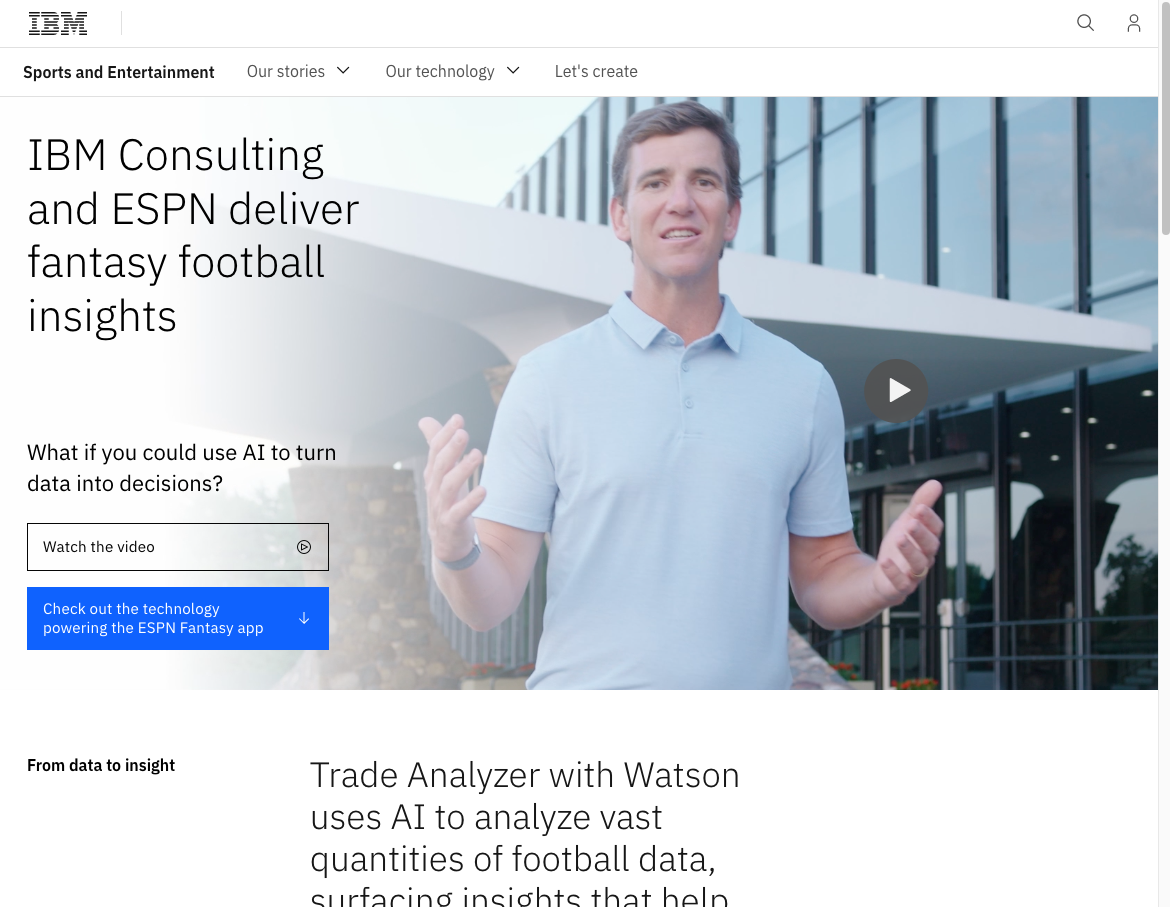The image size is (1170, 907).
Task: Open the search magnifier icon
Action: (1085, 23)
